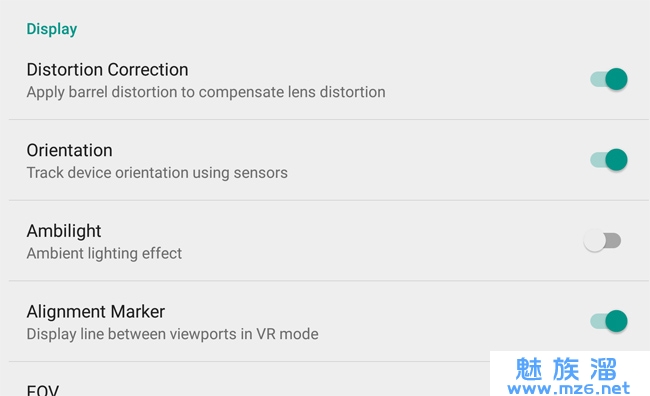650x396 pixels.
Task: Click the 族 character in watermark
Action: coord(566,369)
